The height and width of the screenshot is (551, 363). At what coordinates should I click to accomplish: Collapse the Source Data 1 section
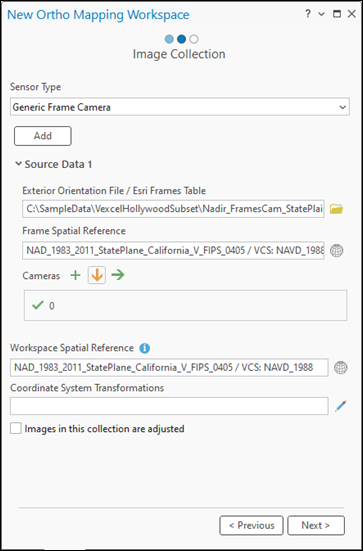click(19, 164)
